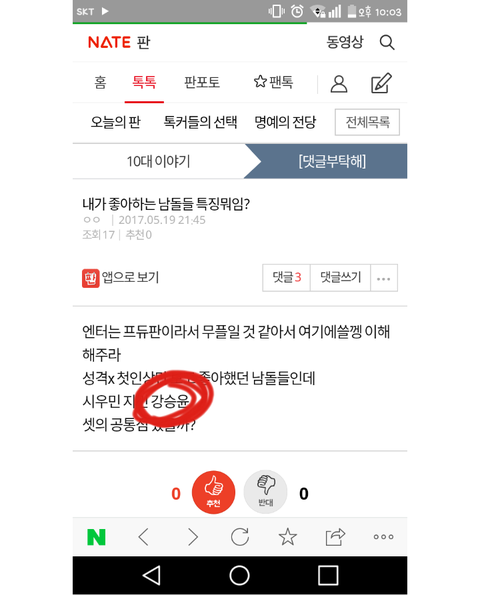
Task: Bookmark page with browser star icon
Action: (x=288, y=537)
